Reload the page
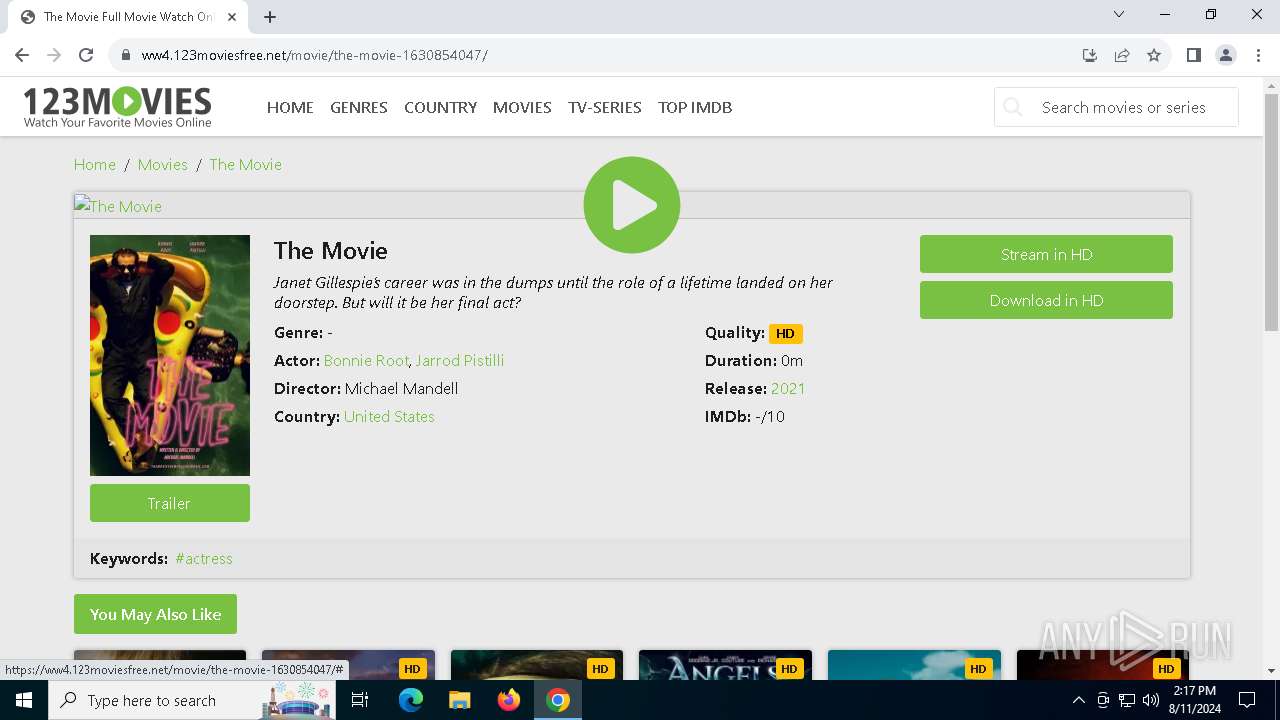Screen dimensions: 1280x720 [x=86, y=55]
